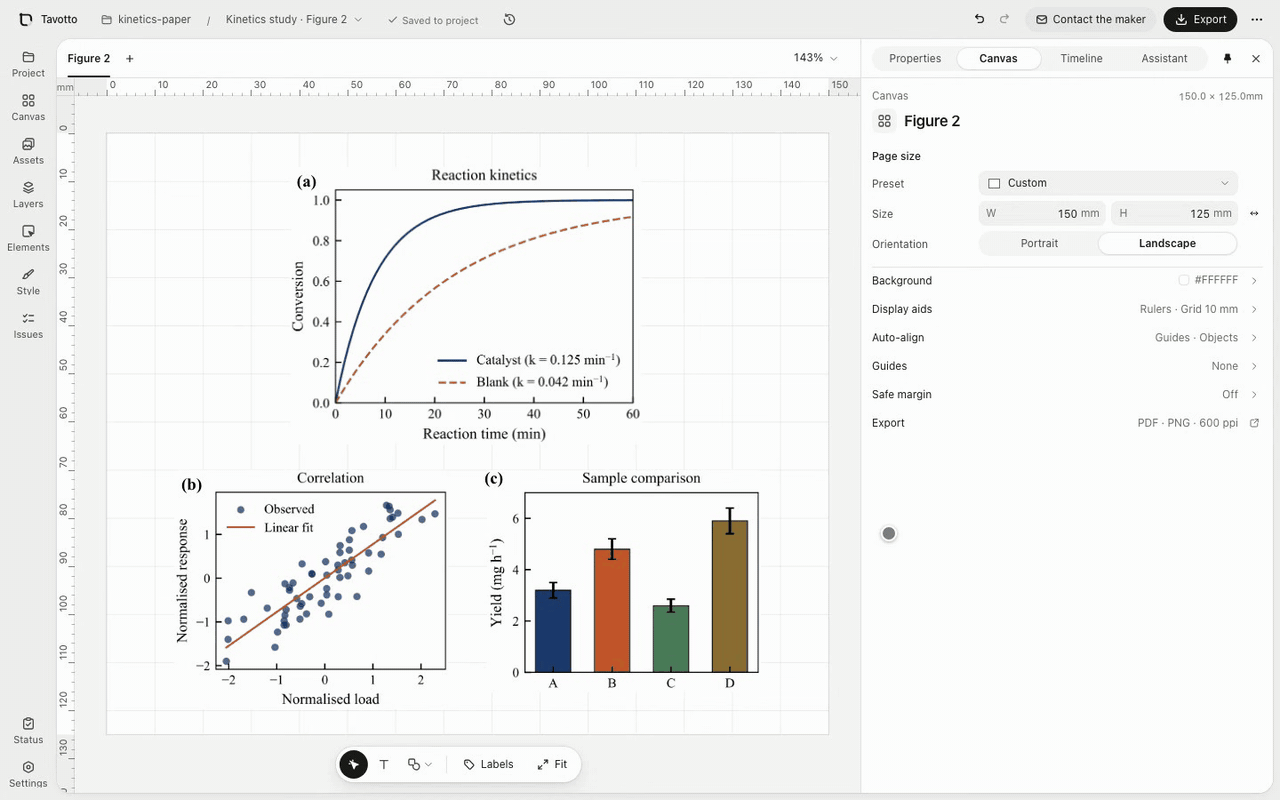This screenshot has height=800, width=1280.
Task: Open the 143% zoom dropdown
Action: point(815,58)
